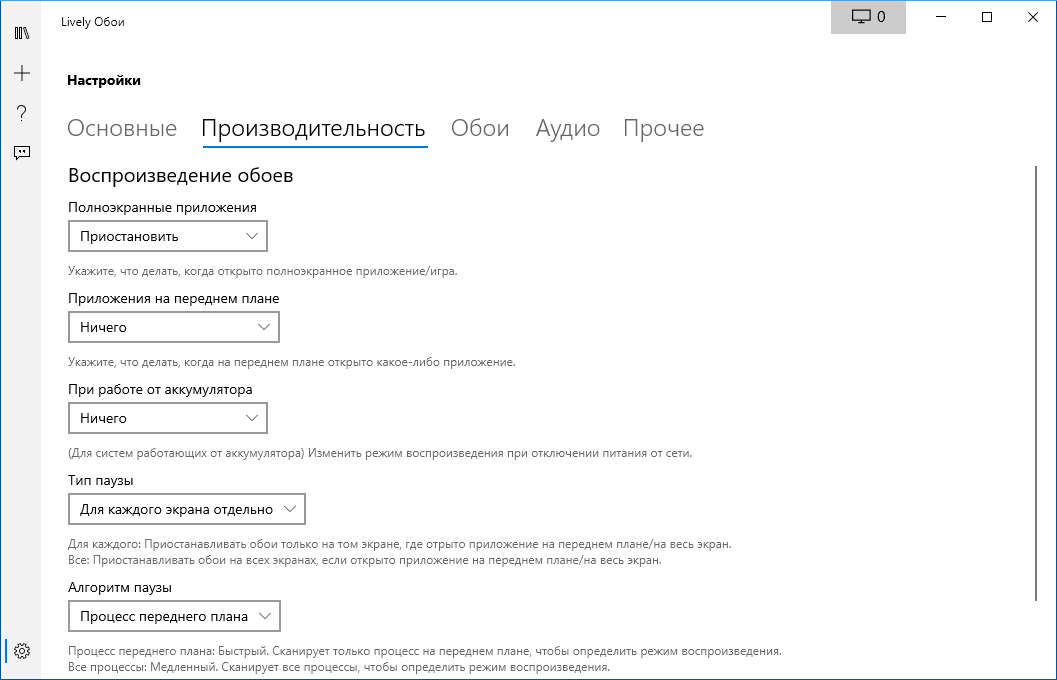Open the Обои tab
The image size is (1057, 680).
click(480, 128)
